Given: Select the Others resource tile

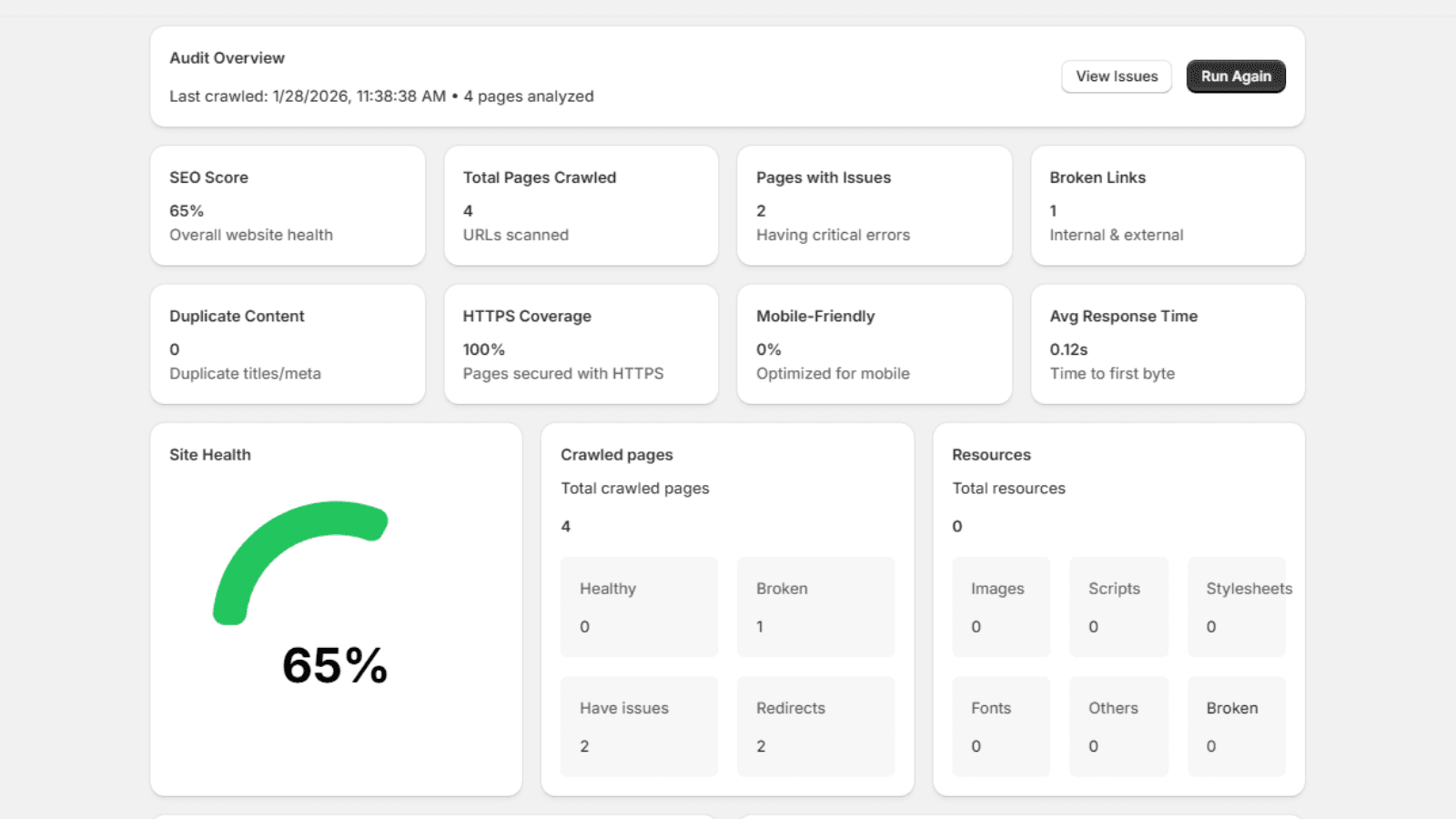Looking at the screenshot, I should pyautogui.click(x=1118, y=726).
